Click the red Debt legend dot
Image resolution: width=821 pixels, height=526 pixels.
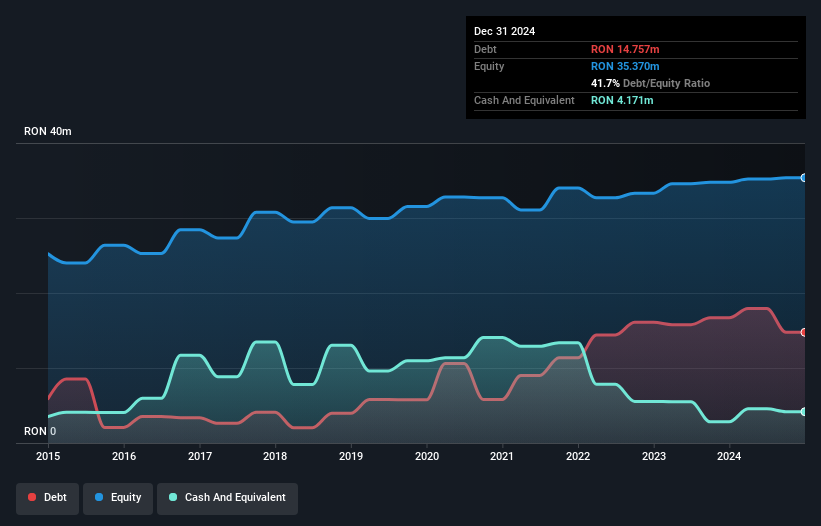[x=32, y=497]
